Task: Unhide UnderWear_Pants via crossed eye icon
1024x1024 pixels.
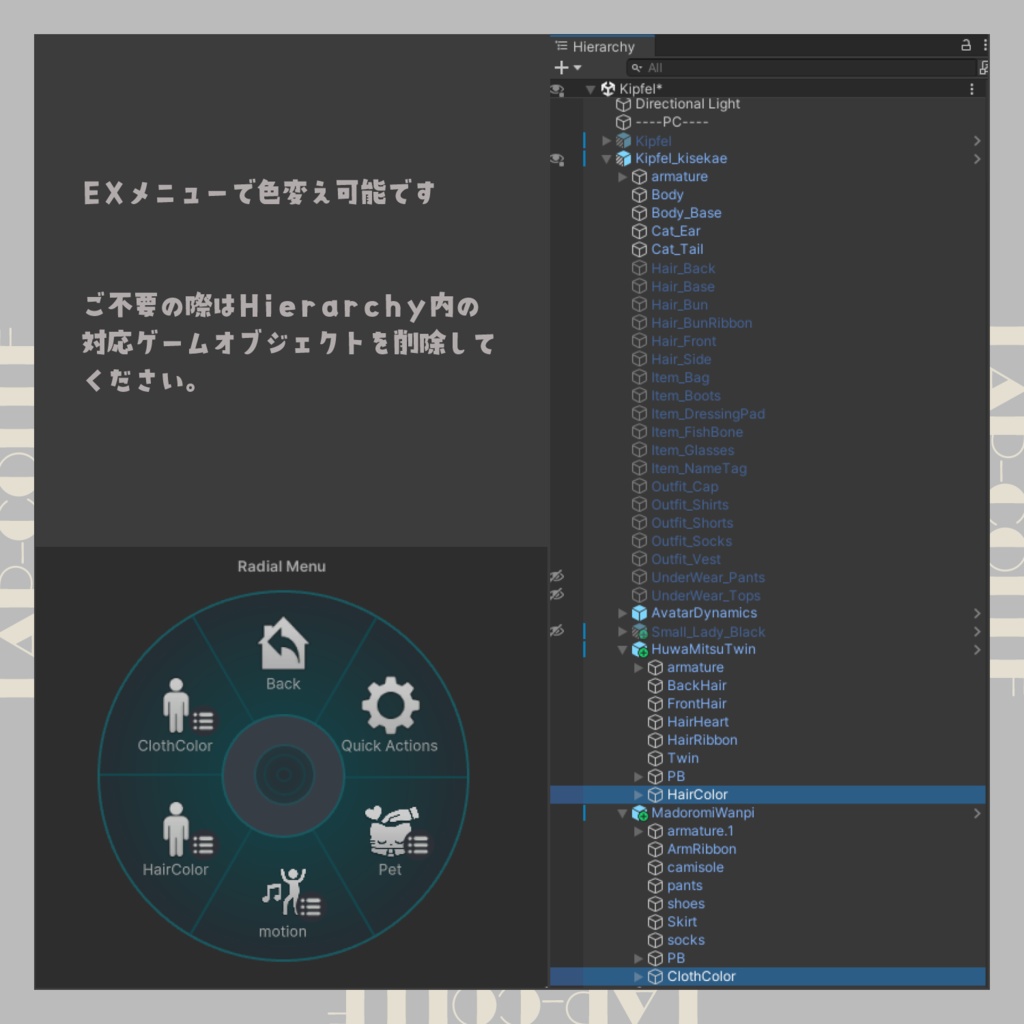Action: point(557,576)
